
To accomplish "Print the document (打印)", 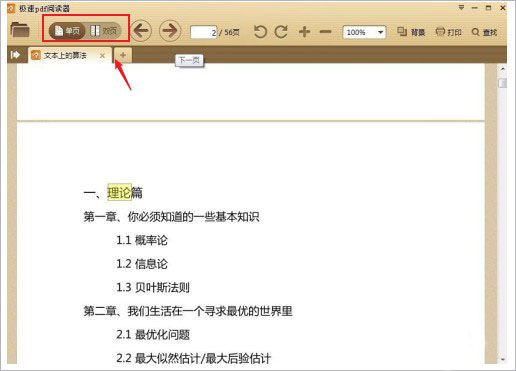I will click(449, 32).
